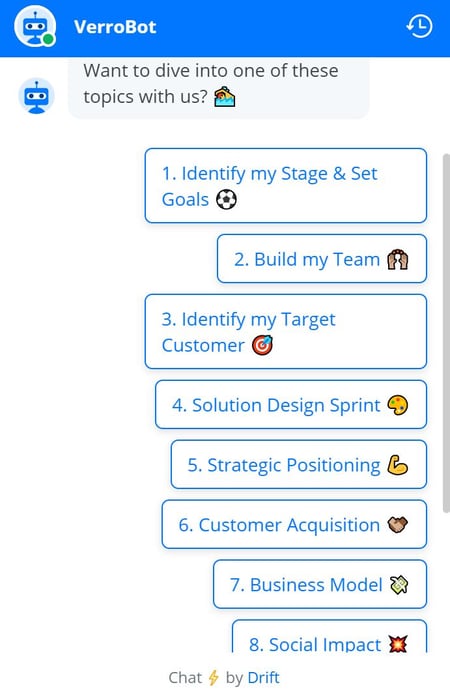Image resolution: width=450 pixels, height=700 pixels.
Task: Click the bot avatar beside message
Action: point(36,96)
